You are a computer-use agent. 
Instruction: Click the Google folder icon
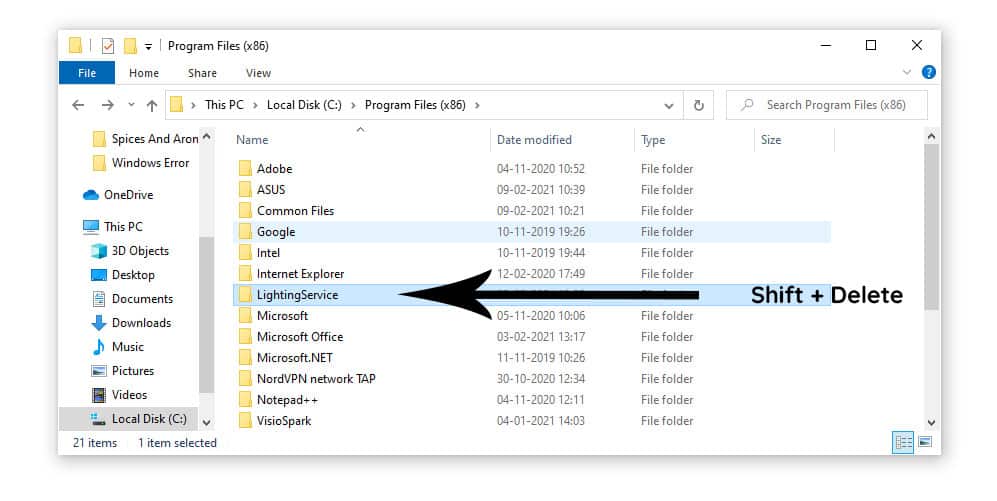tap(245, 231)
